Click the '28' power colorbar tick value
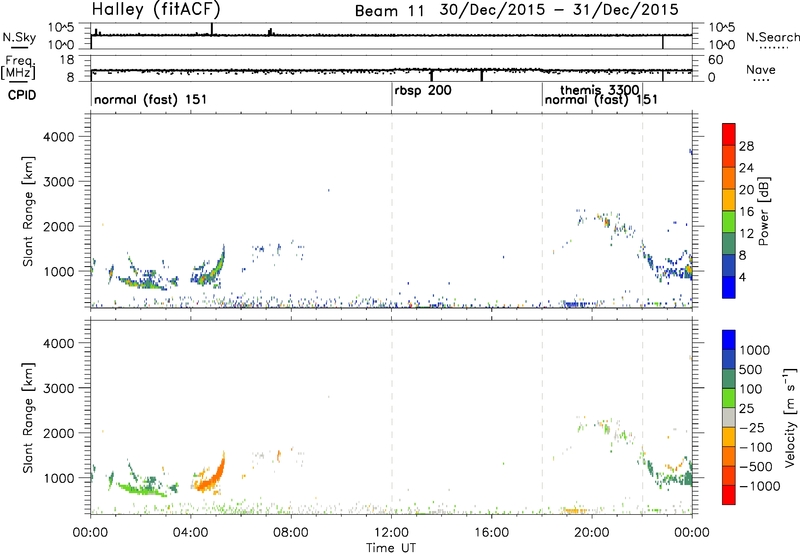This screenshot has height=554, width=800. click(x=746, y=146)
